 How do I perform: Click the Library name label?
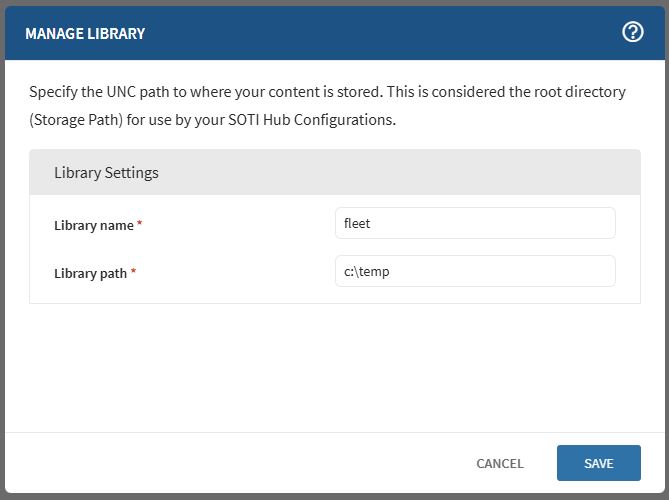[93, 226]
